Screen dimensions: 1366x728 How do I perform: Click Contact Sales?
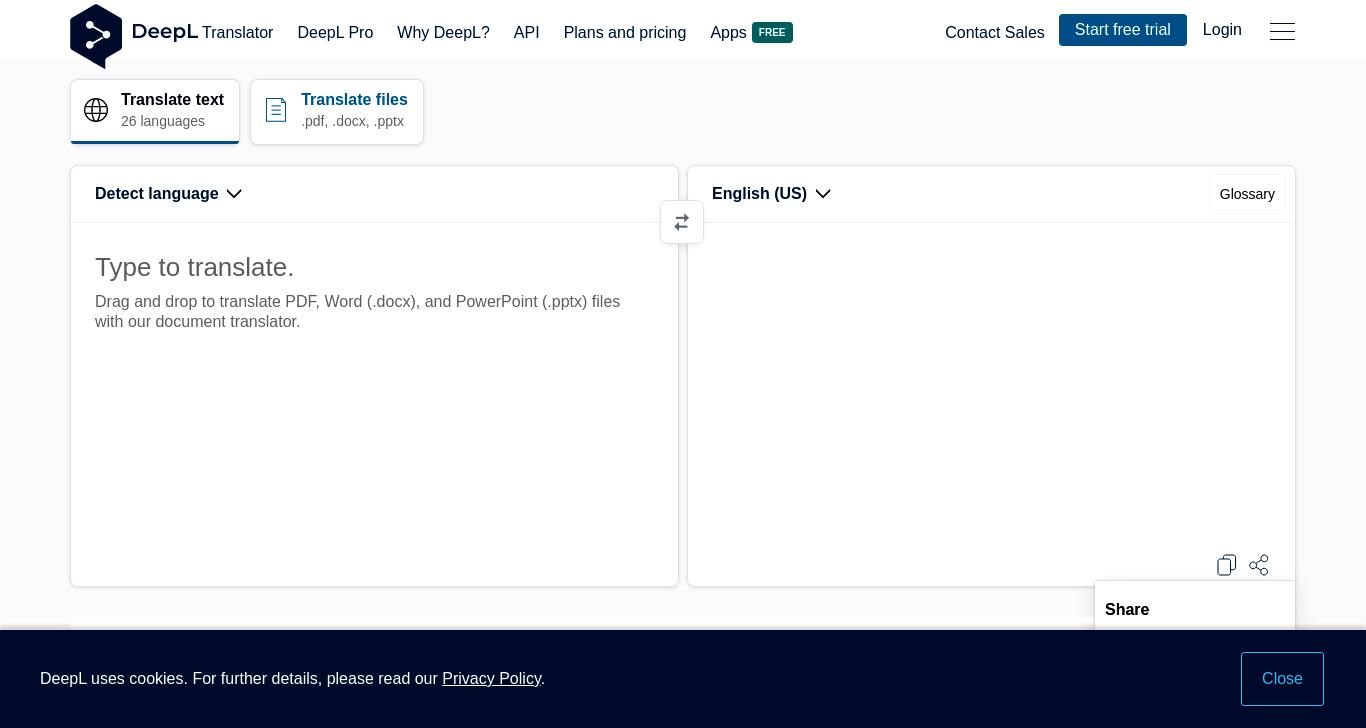tap(994, 33)
